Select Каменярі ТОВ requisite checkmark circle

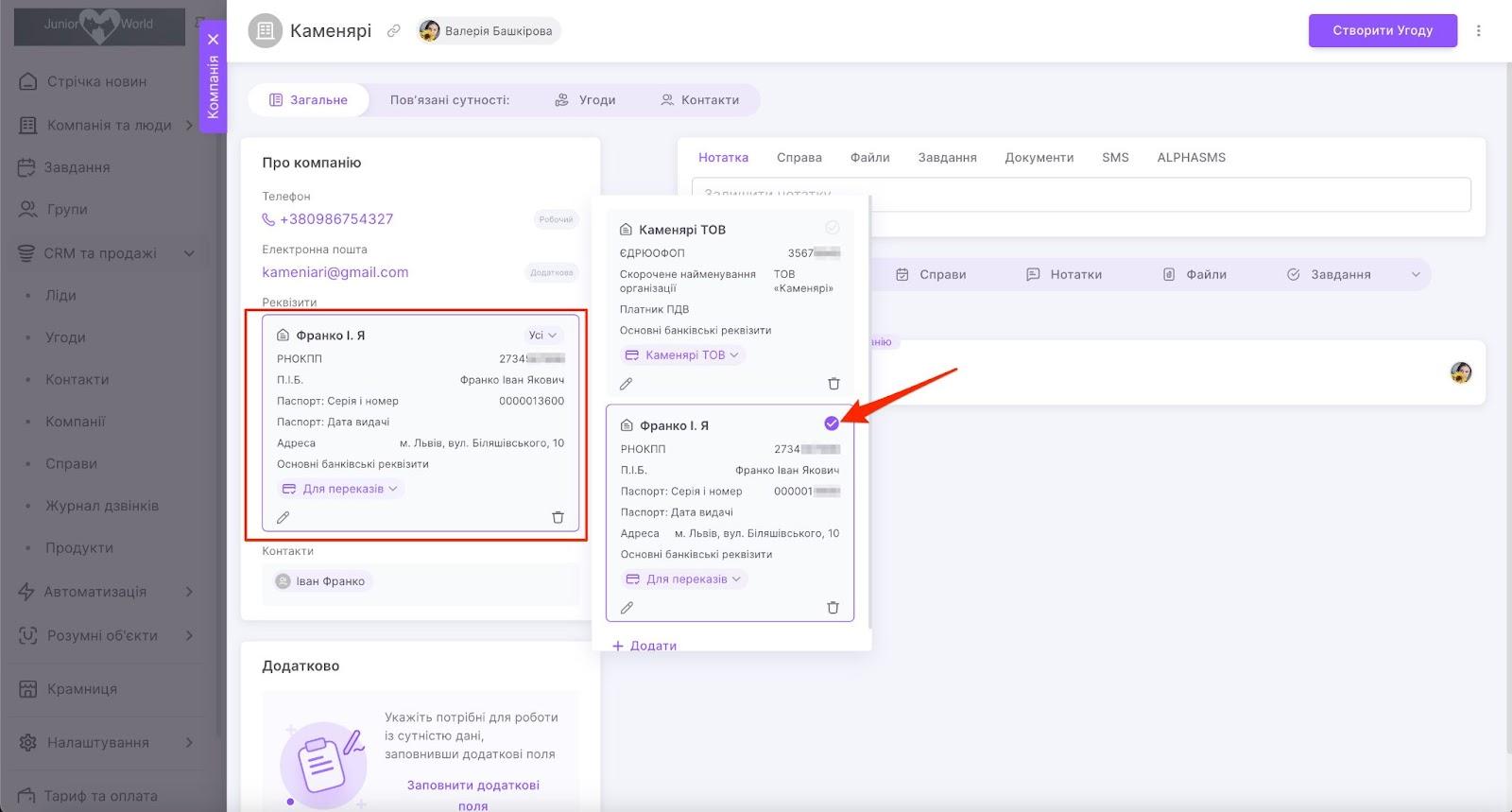click(833, 228)
